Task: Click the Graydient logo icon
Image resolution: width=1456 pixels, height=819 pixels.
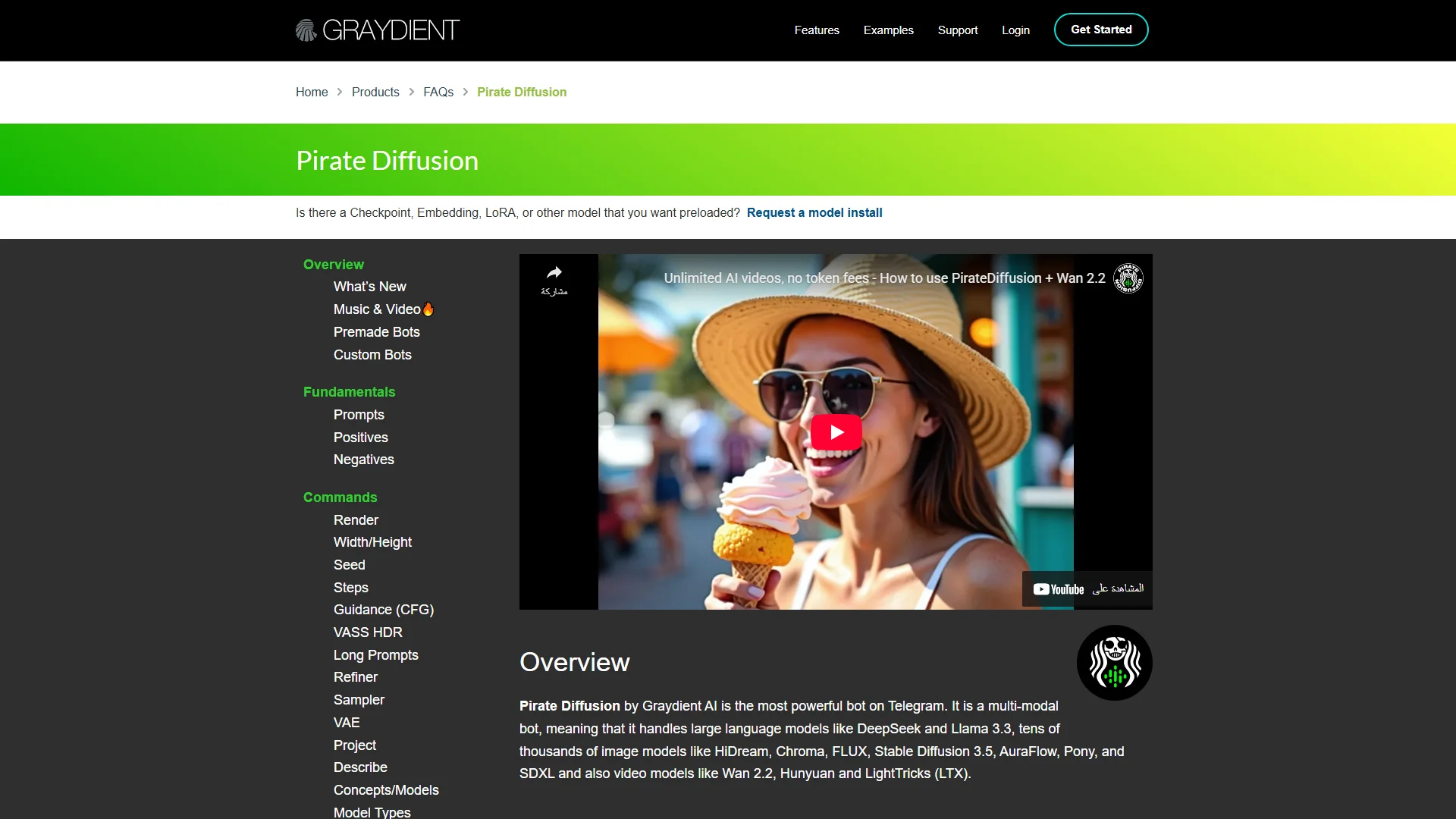Action: point(306,30)
